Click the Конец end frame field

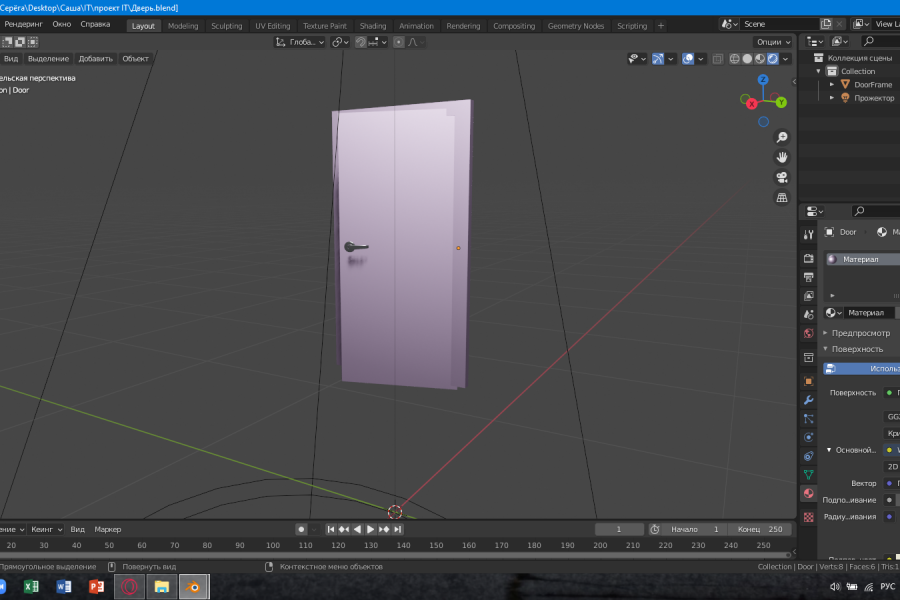click(x=760, y=529)
